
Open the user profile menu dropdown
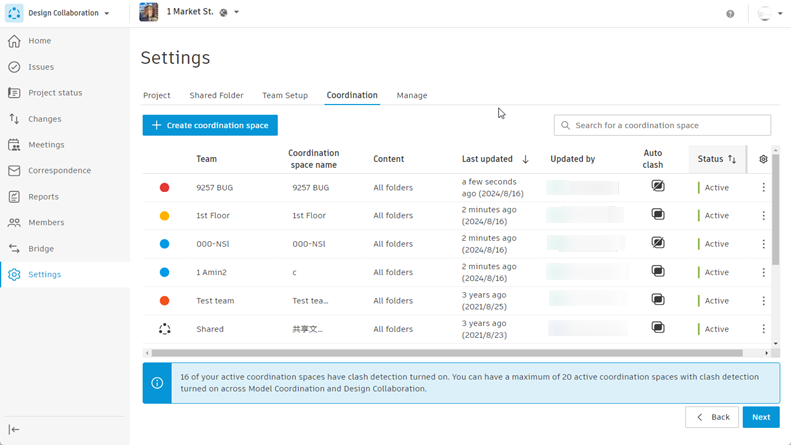click(769, 14)
